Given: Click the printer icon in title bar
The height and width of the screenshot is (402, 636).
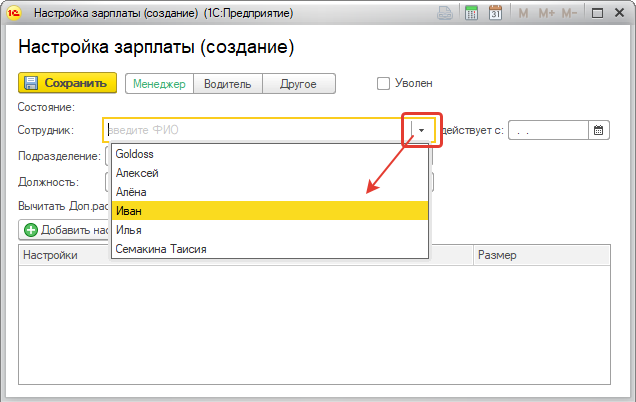Looking at the screenshot, I should tap(445, 13).
